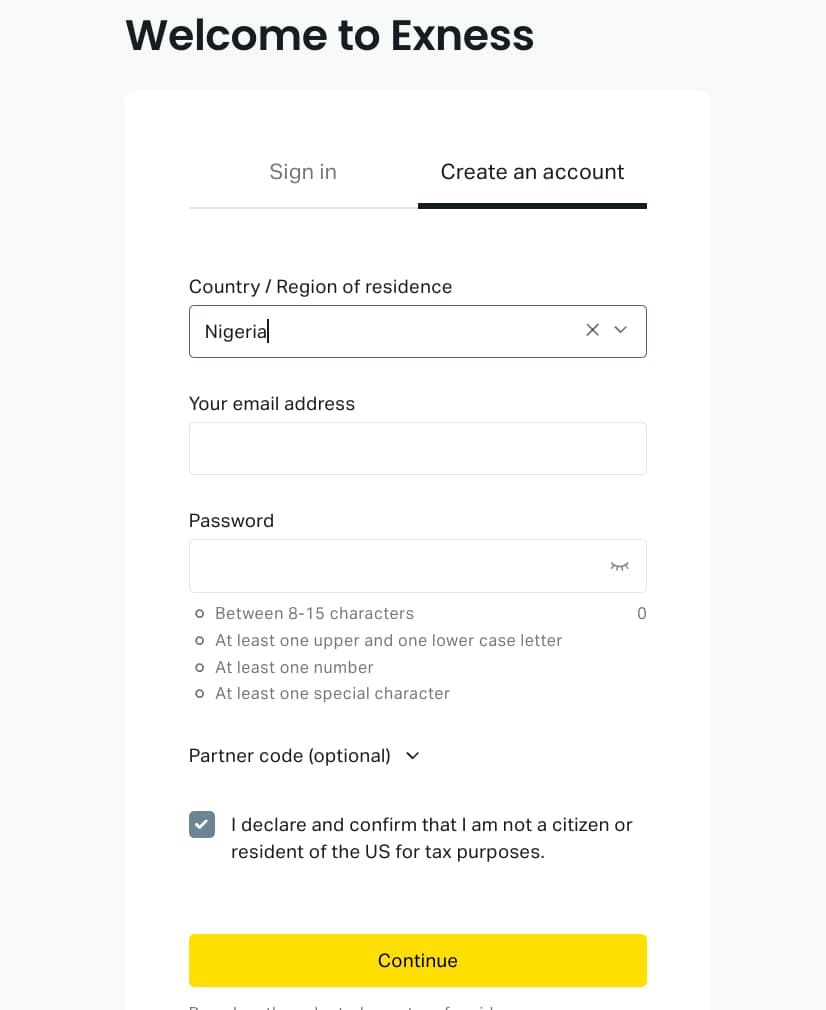Image resolution: width=826 pixels, height=1010 pixels.
Task: Expand the Partner code chevron
Action: tap(413, 756)
